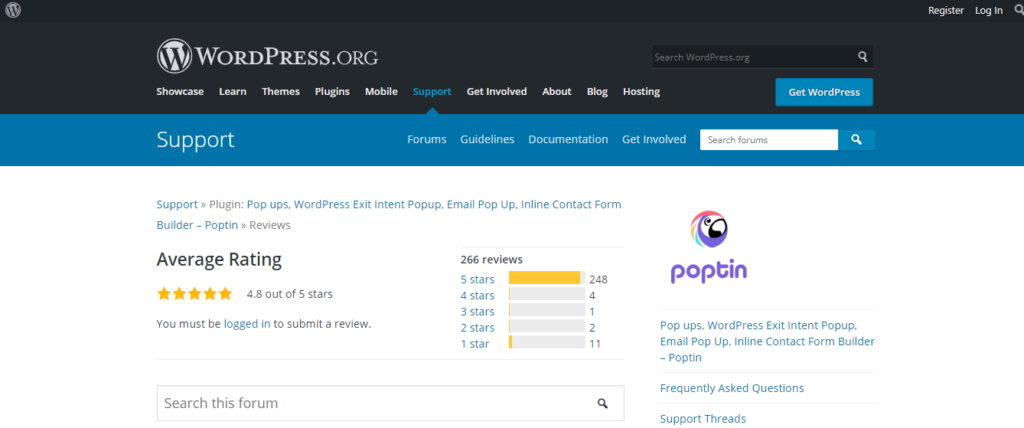Image resolution: width=1024 pixels, height=428 pixels.
Task: Open the Poptin plugin breadcrumb link
Action: coord(389,214)
